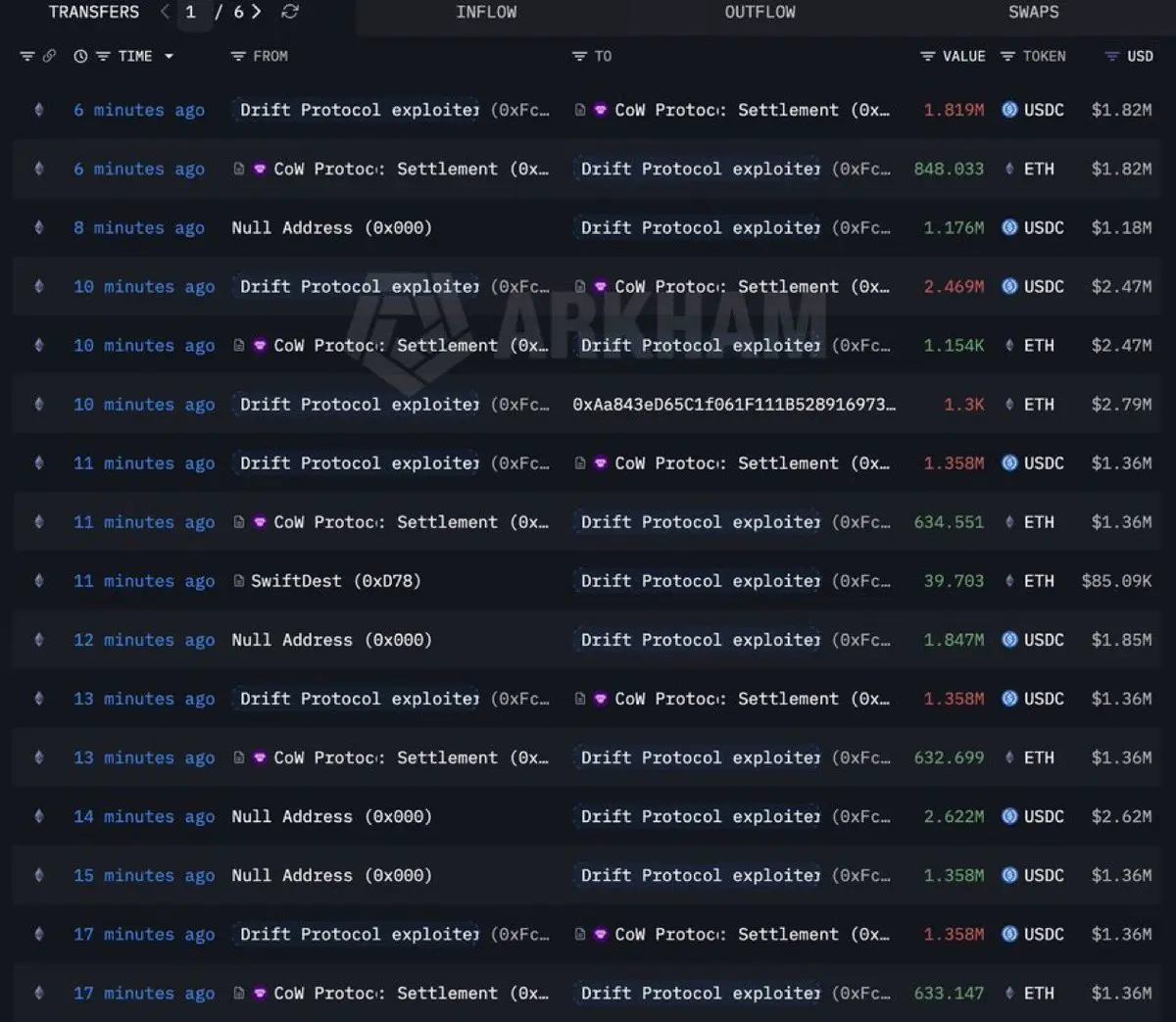The height and width of the screenshot is (1022, 1176).
Task: Open the 12 minutes ago transaction
Action: tap(144, 640)
